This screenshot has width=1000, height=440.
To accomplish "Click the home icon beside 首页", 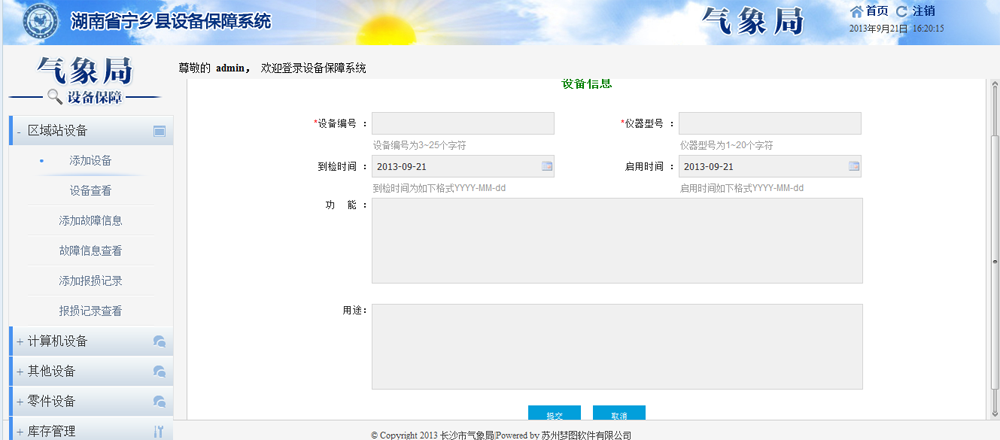I will (856, 11).
